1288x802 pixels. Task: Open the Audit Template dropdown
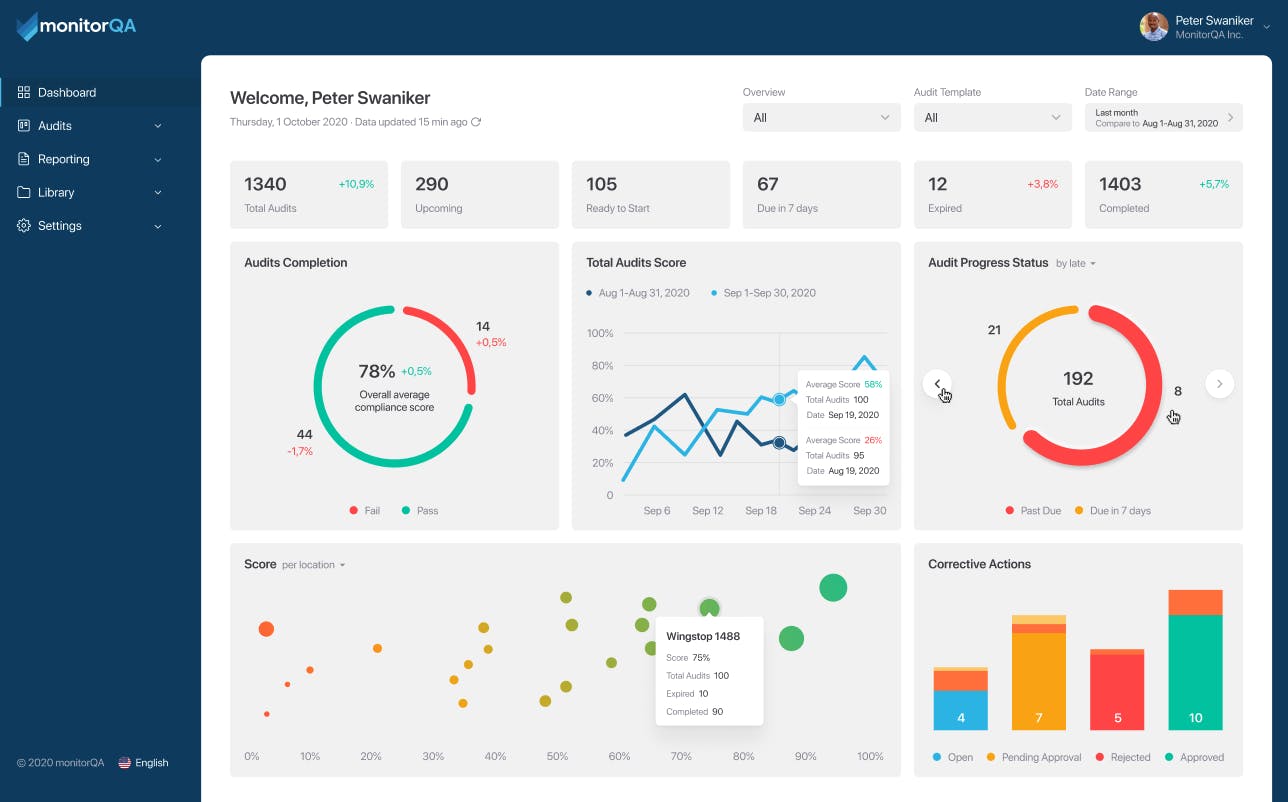[992, 117]
